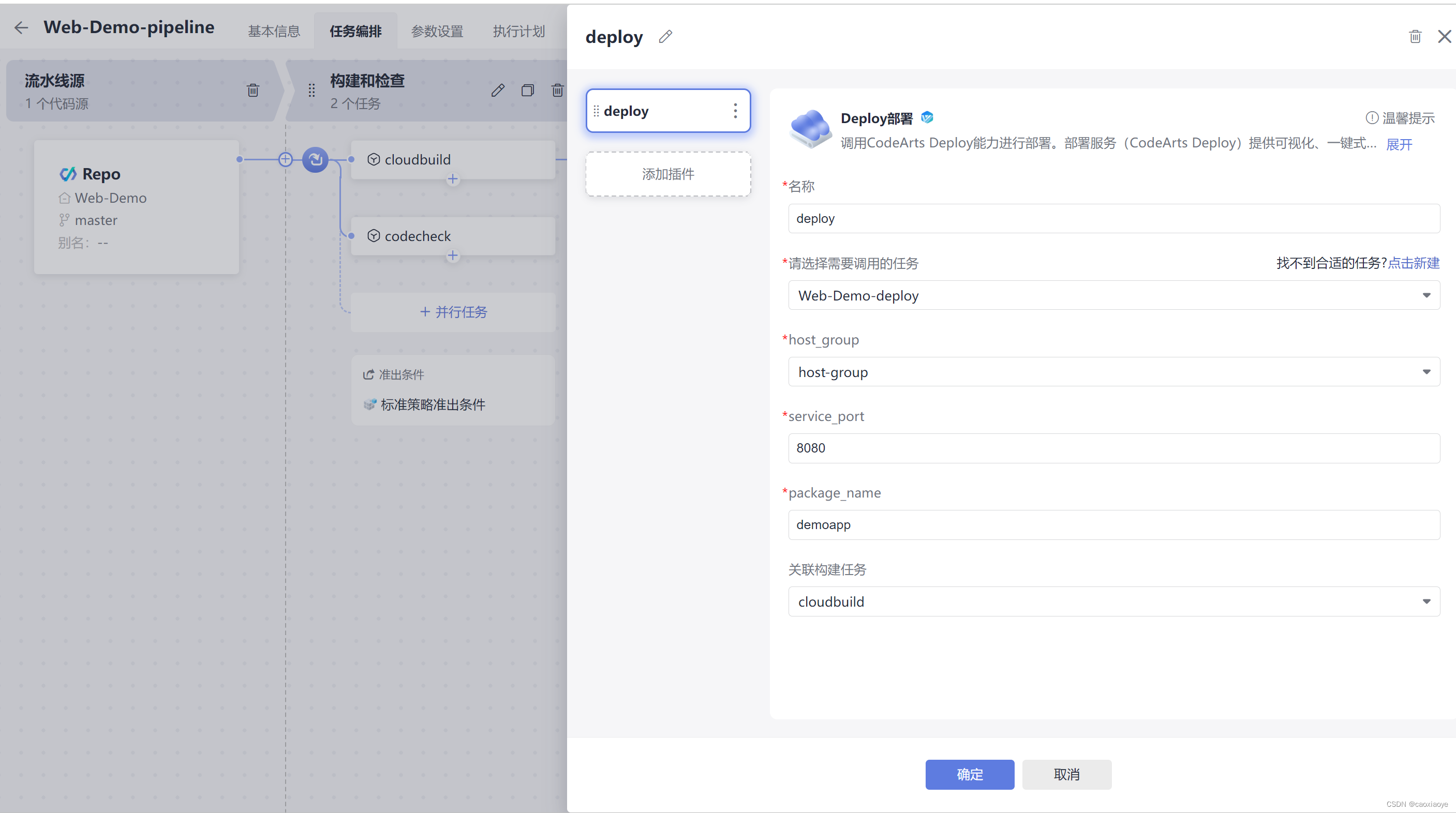This screenshot has height=813, width=1456.
Task: Select the deploy step card
Action: pyautogui.click(x=668, y=111)
